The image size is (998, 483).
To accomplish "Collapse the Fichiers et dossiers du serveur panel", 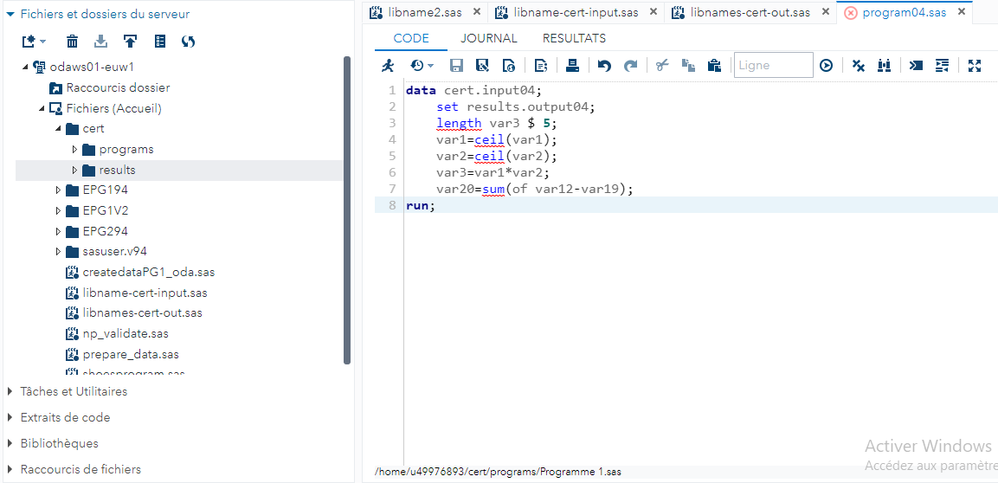I will coord(11,14).
